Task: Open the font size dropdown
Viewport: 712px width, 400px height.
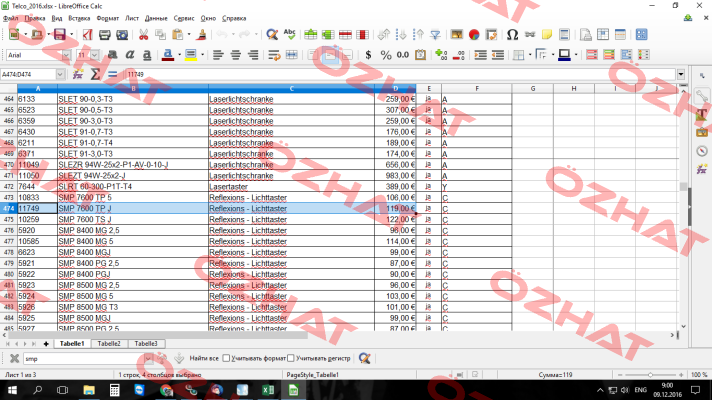Action: tap(94, 55)
